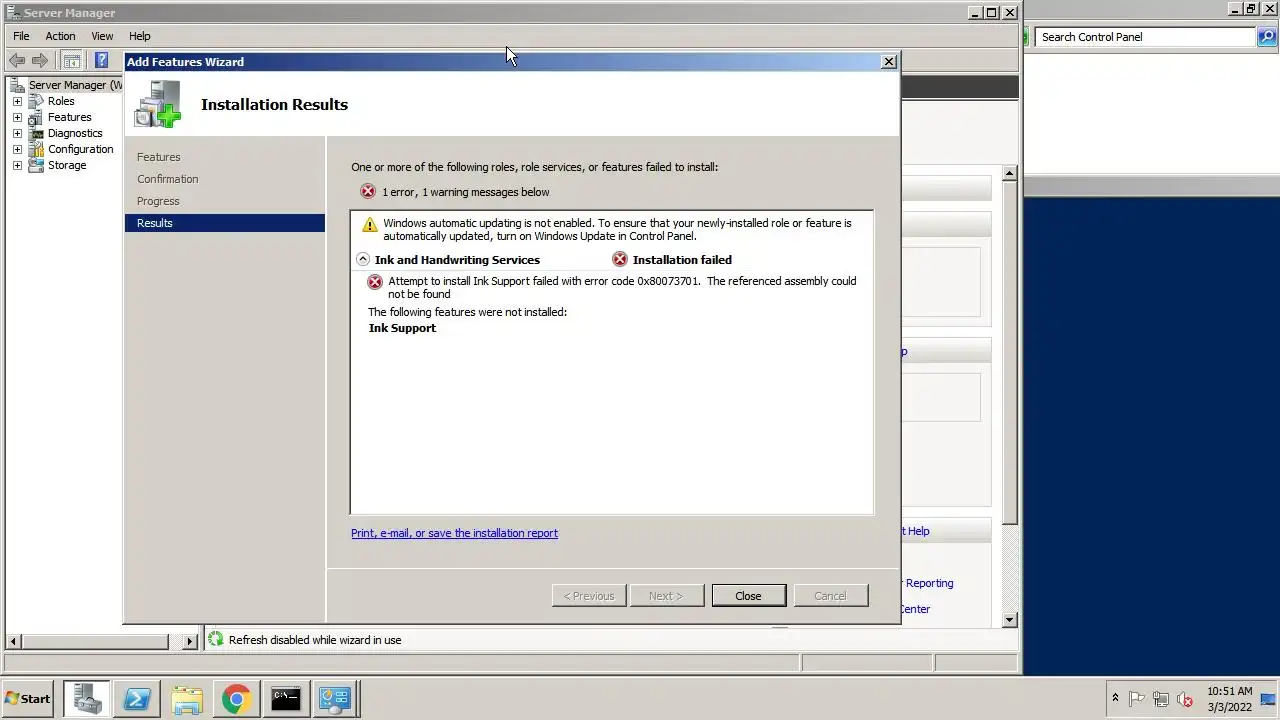Open the File menu
This screenshot has height=720, width=1280.
pyautogui.click(x=21, y=36)
